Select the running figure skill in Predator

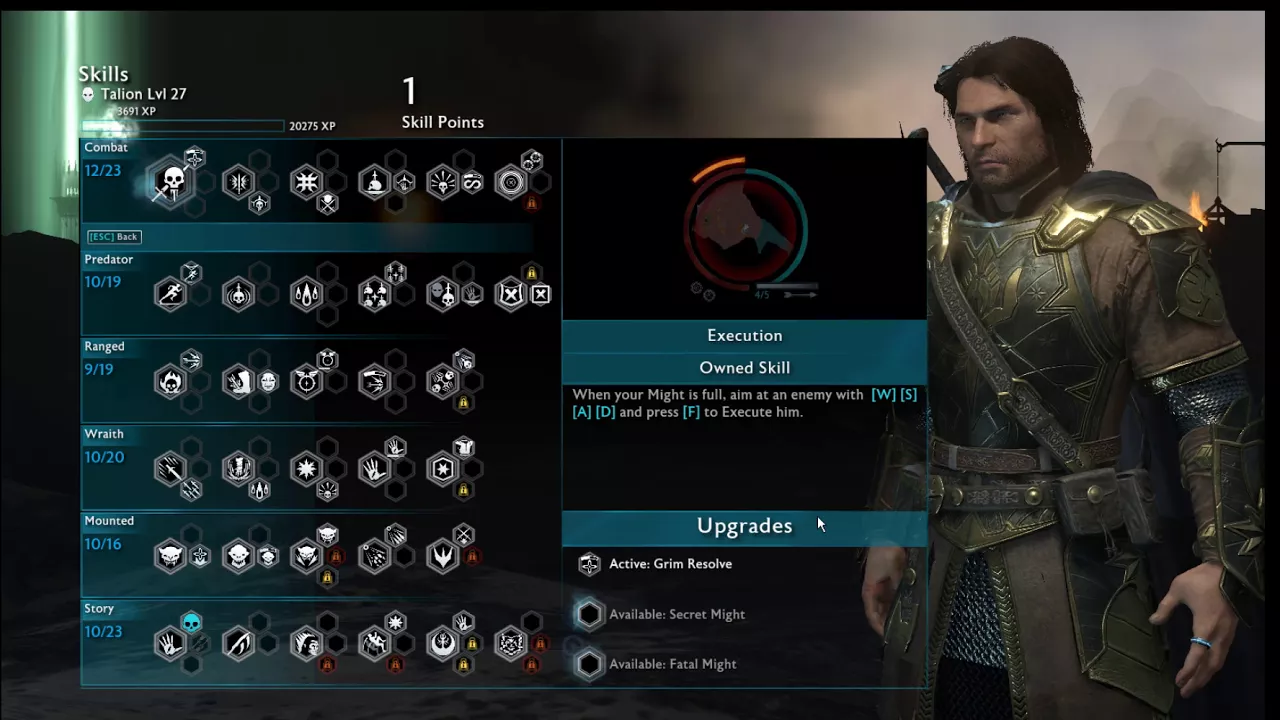(171, 294)
